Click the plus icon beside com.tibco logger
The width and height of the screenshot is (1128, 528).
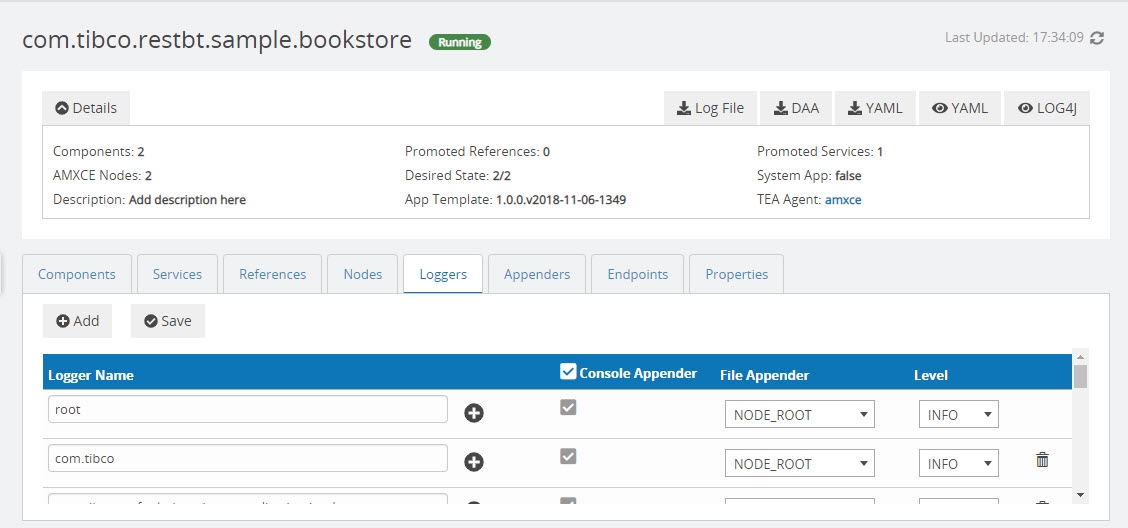(x=474, y=462)
